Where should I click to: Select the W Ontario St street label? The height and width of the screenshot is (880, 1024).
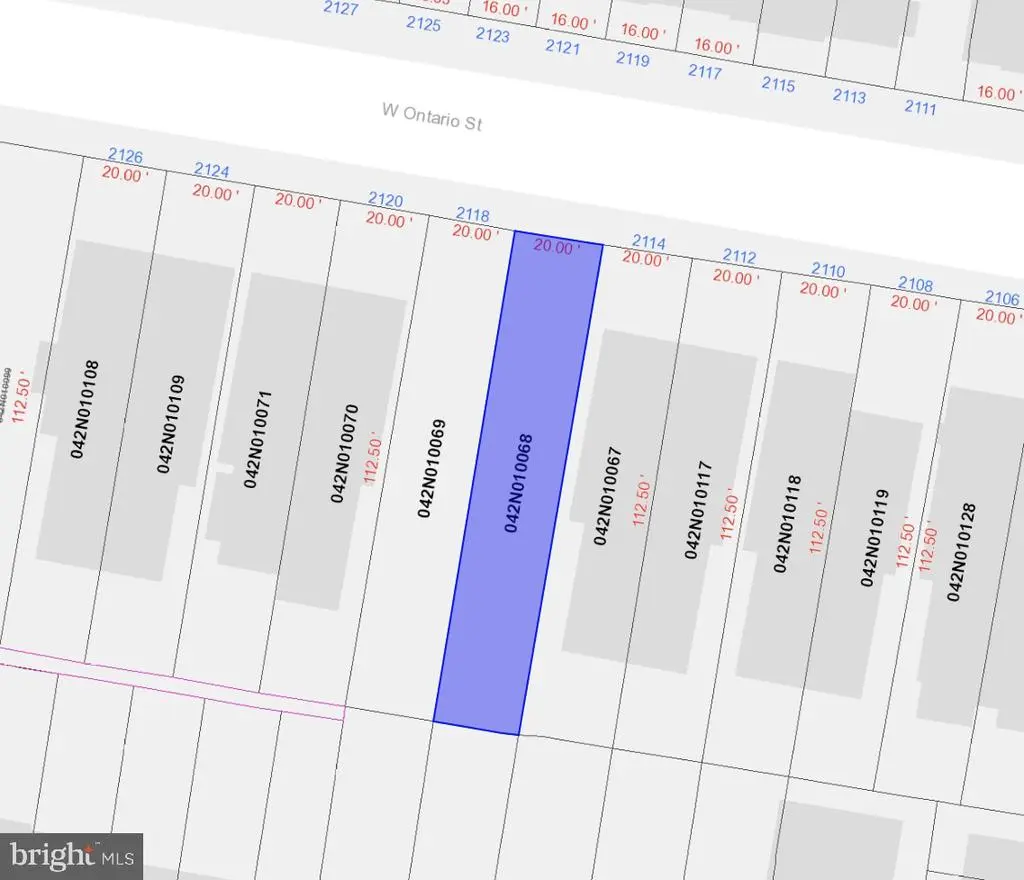(432, 117)
